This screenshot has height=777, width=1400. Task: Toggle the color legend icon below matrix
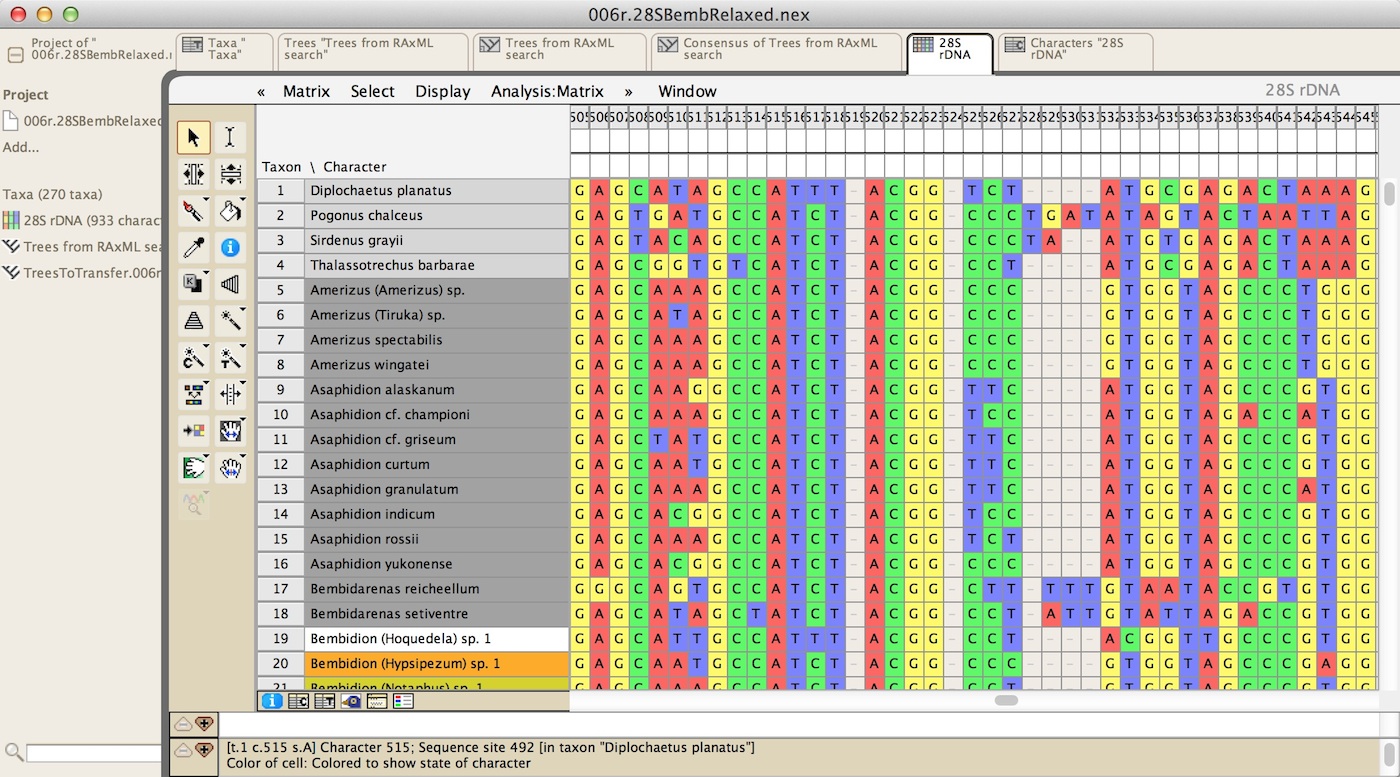click(403, 701)
